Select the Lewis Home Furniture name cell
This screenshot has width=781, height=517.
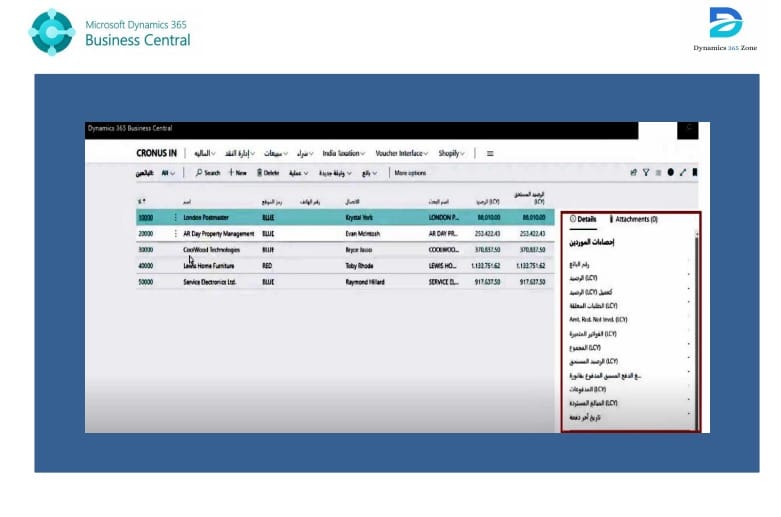pyautogui.click(x=208, y=266)
